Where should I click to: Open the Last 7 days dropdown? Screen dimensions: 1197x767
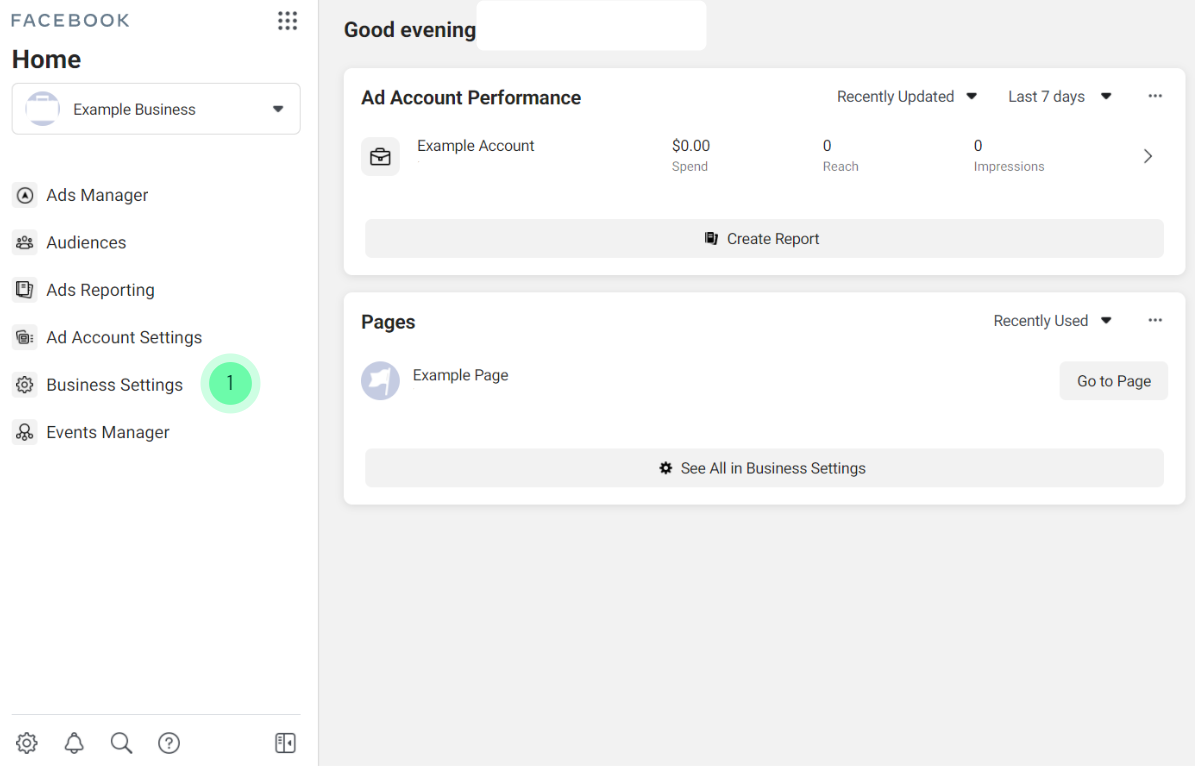coord(1060,97)
